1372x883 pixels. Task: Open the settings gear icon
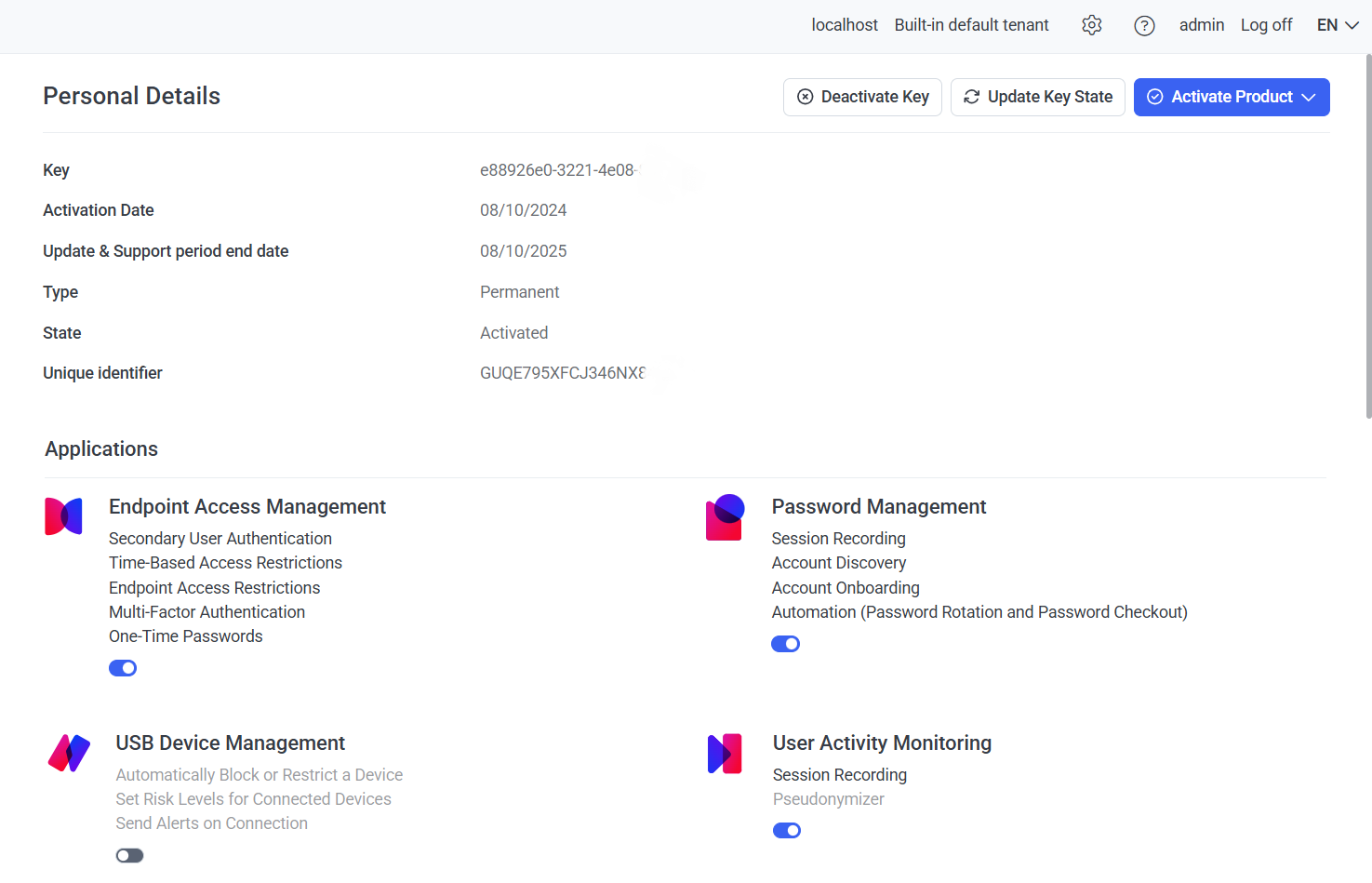pos(1092,25)
